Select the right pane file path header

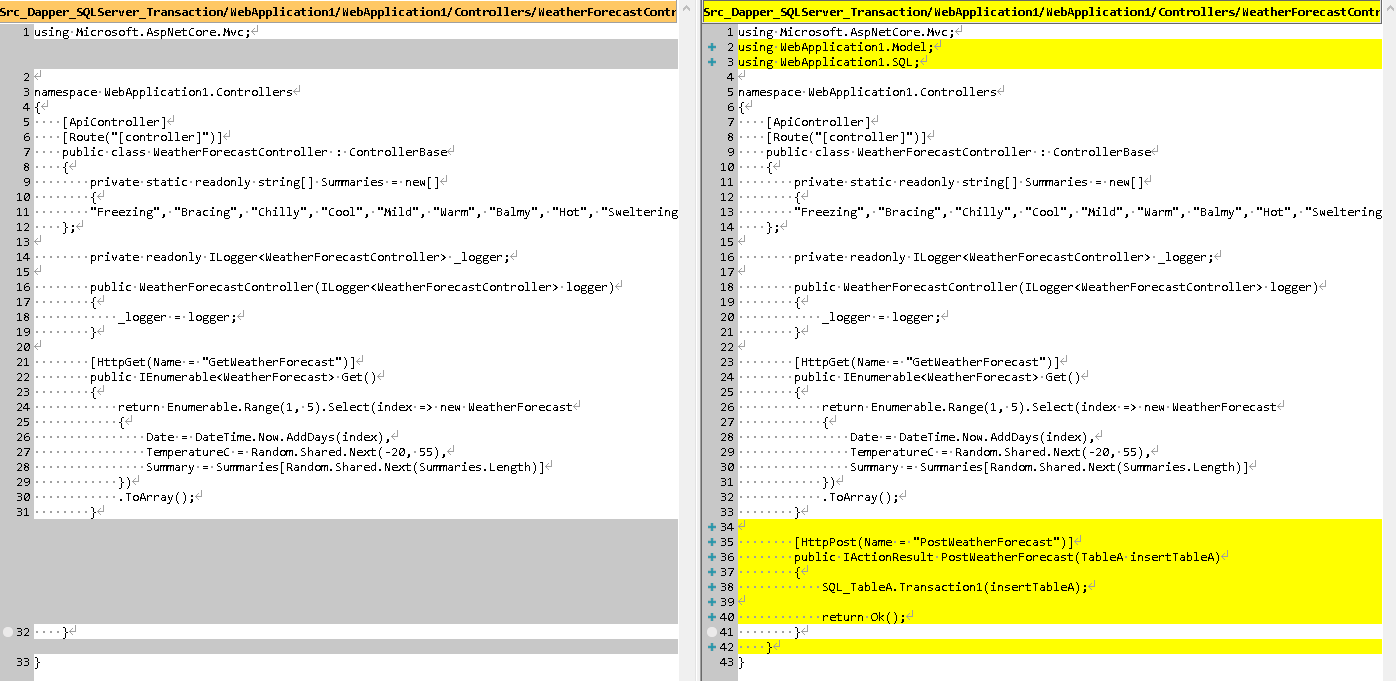pyautogui.click(x=1042, y=12)
